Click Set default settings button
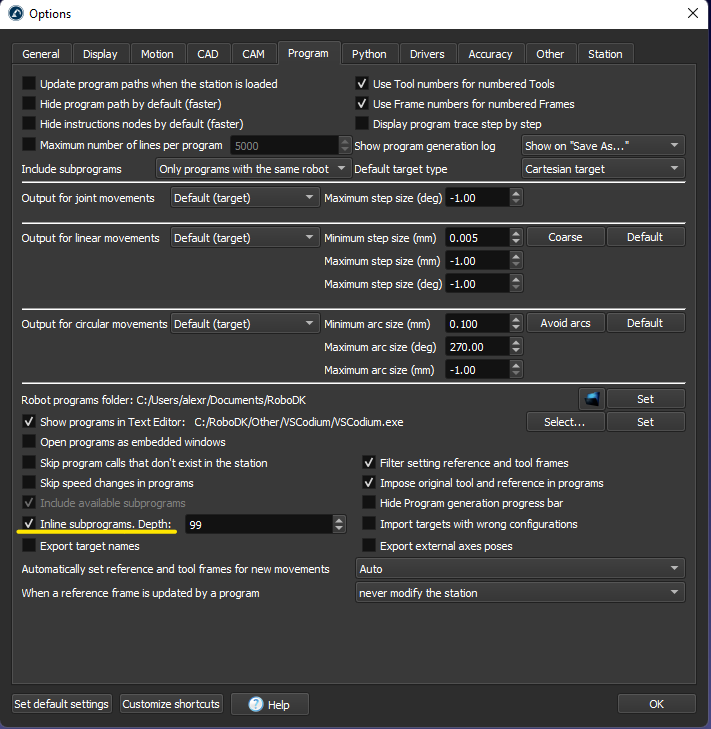The width and height of the screenshot is (711, 729). tap(61, 704)
